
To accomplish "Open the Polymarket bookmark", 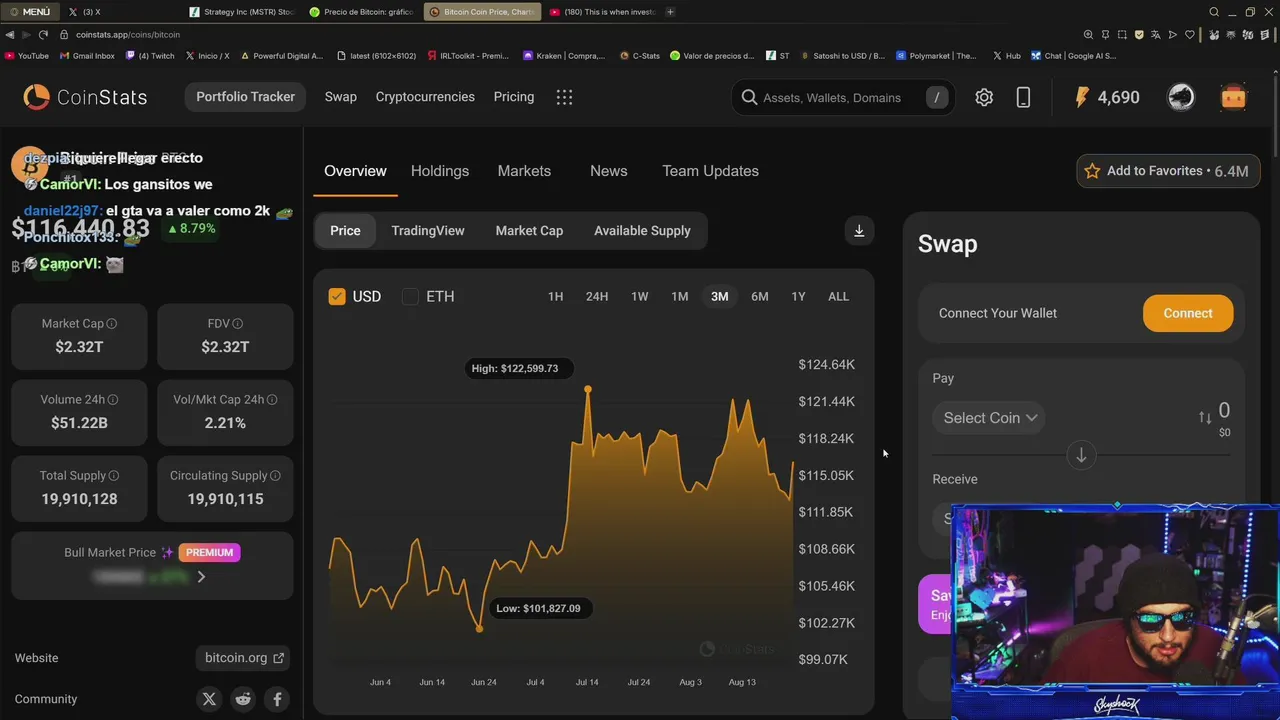I will point(937,56).
